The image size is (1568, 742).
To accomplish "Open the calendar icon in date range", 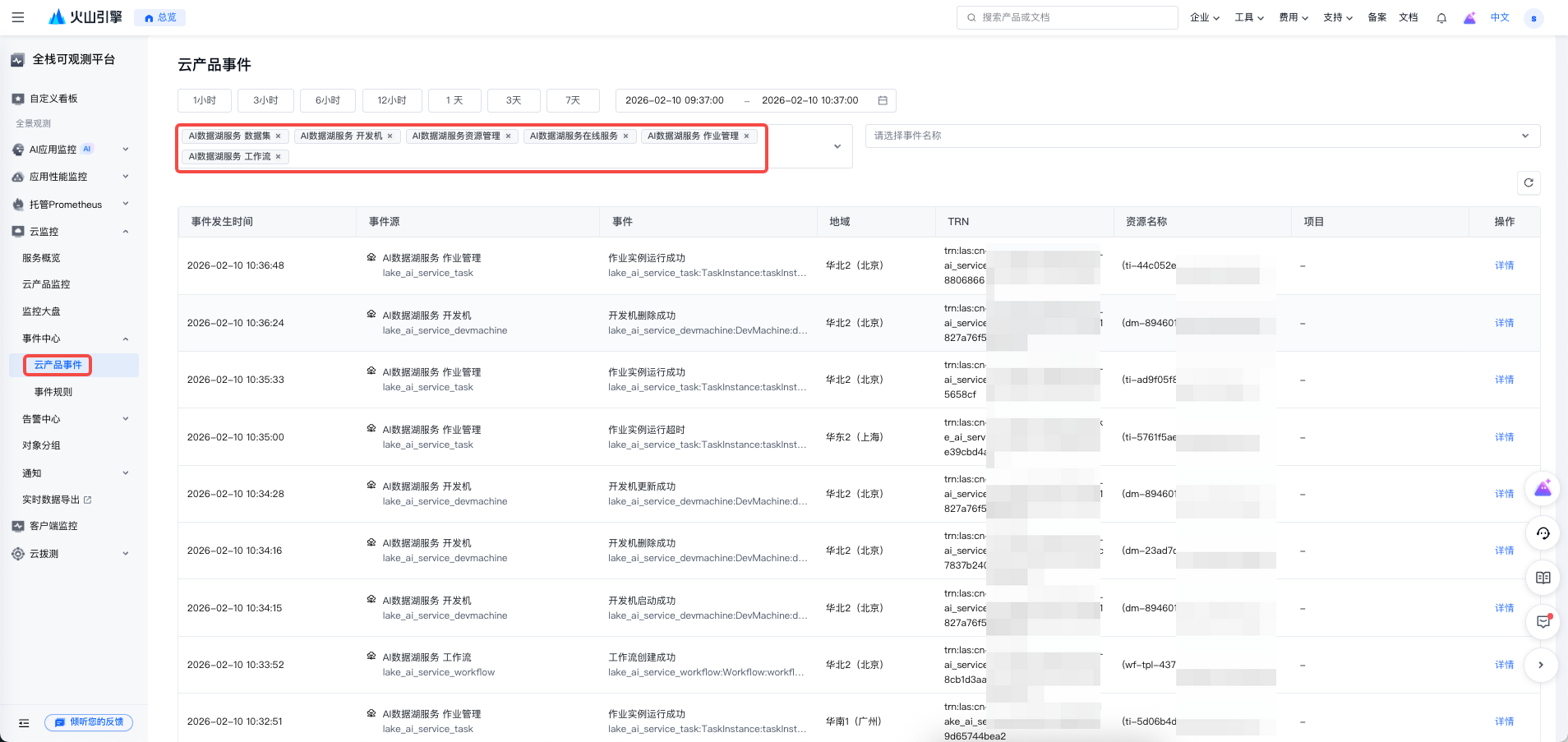I will 883,100.
